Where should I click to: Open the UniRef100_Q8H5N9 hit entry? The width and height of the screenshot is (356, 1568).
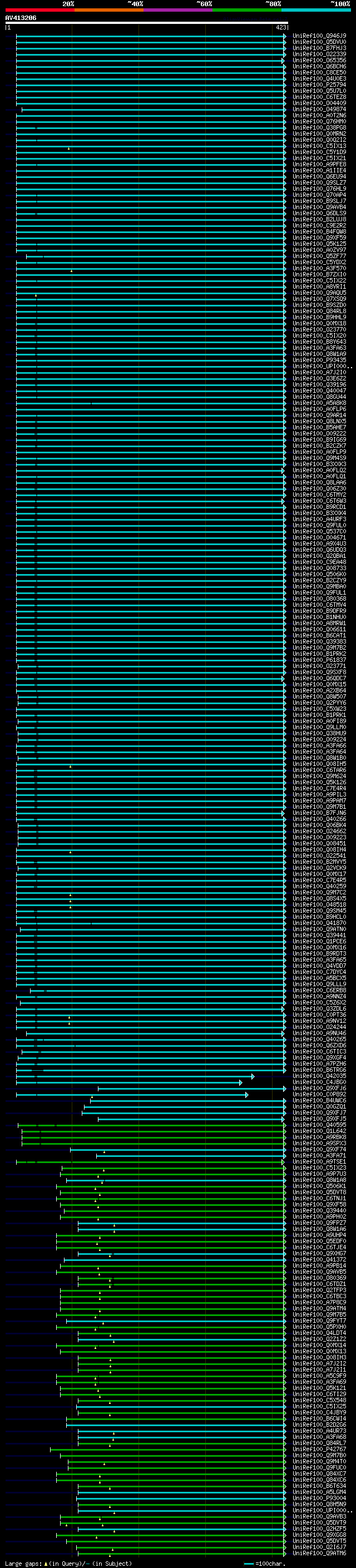coord(319,1505)
